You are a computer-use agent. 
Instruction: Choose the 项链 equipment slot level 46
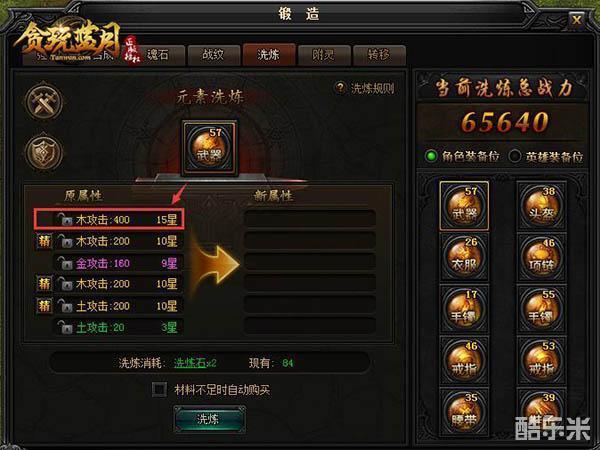(541, 257)
